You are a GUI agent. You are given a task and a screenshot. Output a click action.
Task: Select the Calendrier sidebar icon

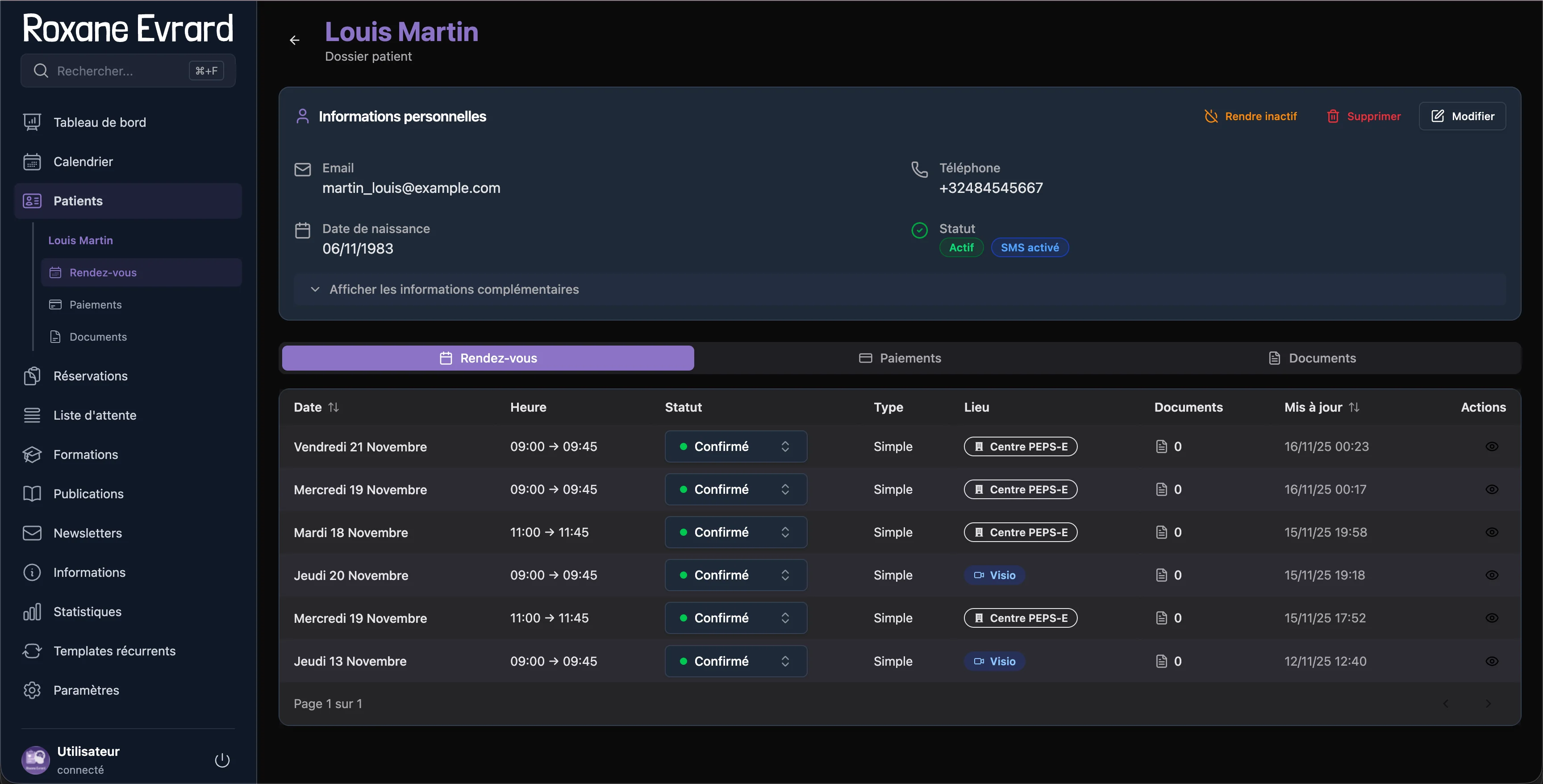[32, 161]
